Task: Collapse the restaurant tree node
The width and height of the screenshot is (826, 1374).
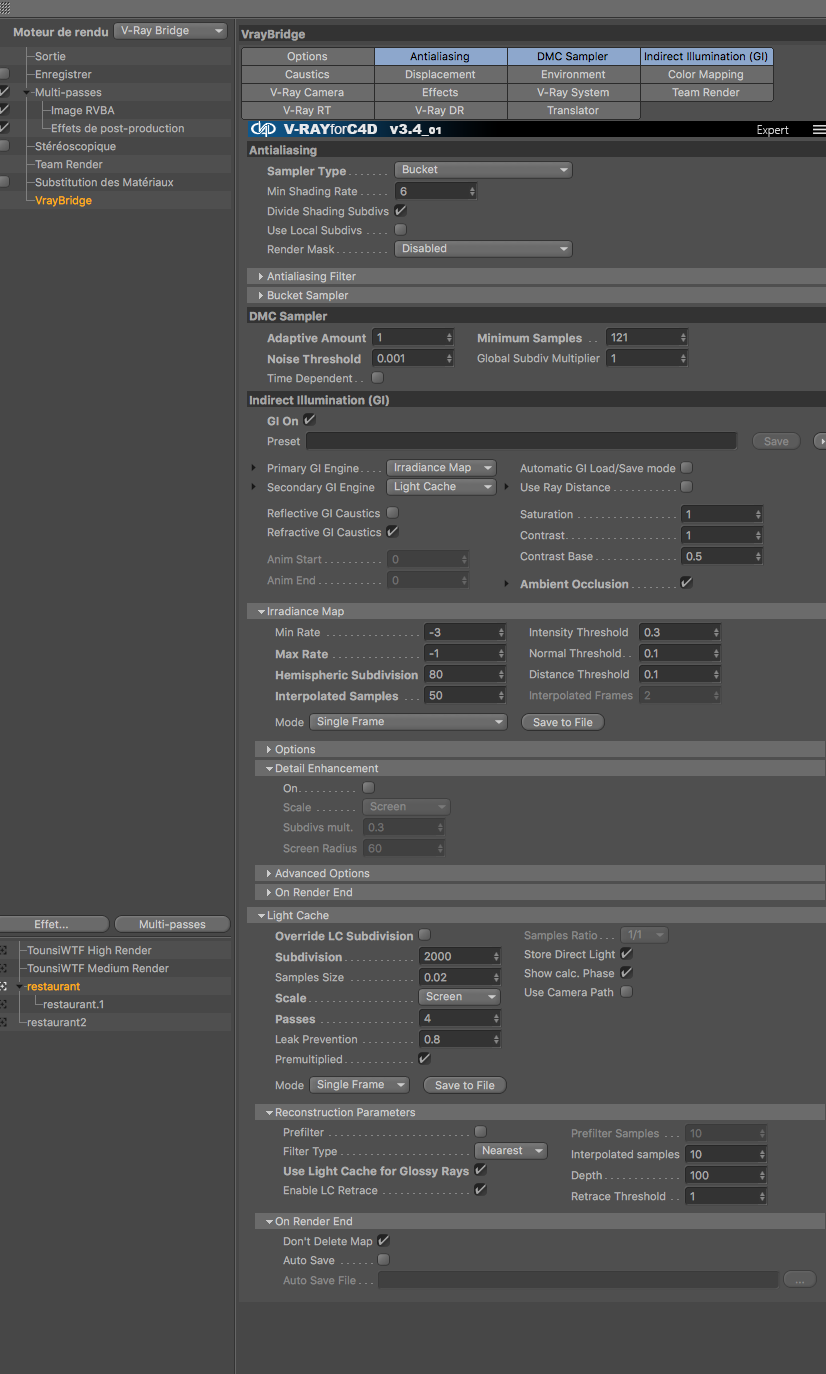Action: pyautogui.click(x=19, y=986)
